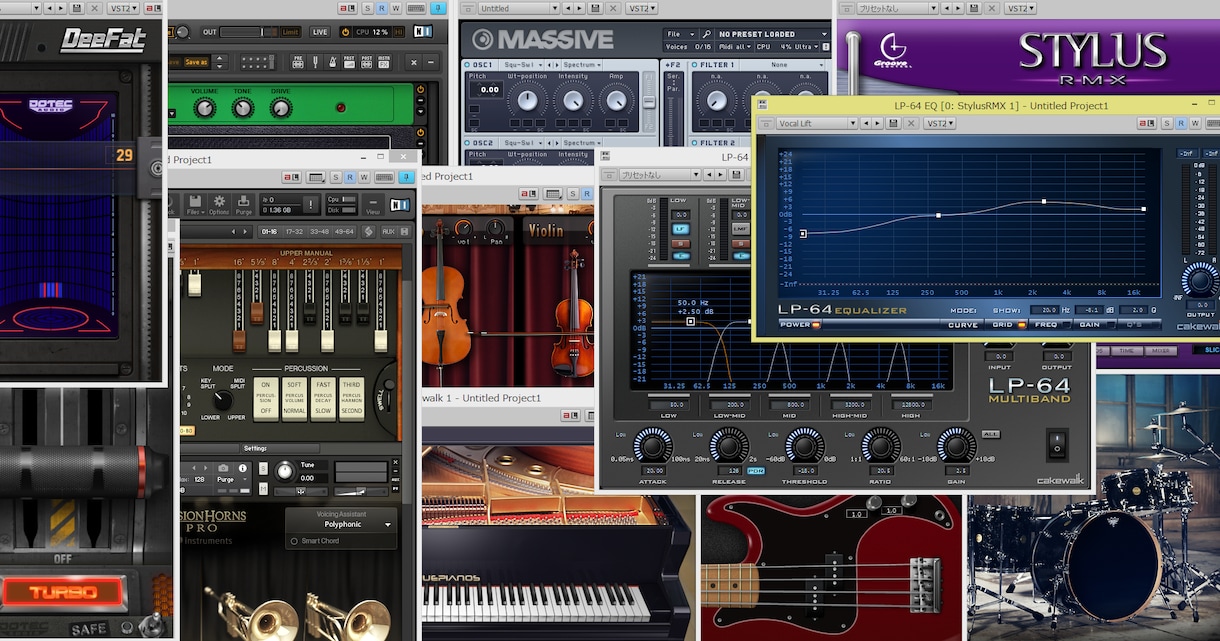Screen dimensions: 1220x641
Task: Click the keyboard icon in Guitar Rig window header
Action: [x=416, y=8]
